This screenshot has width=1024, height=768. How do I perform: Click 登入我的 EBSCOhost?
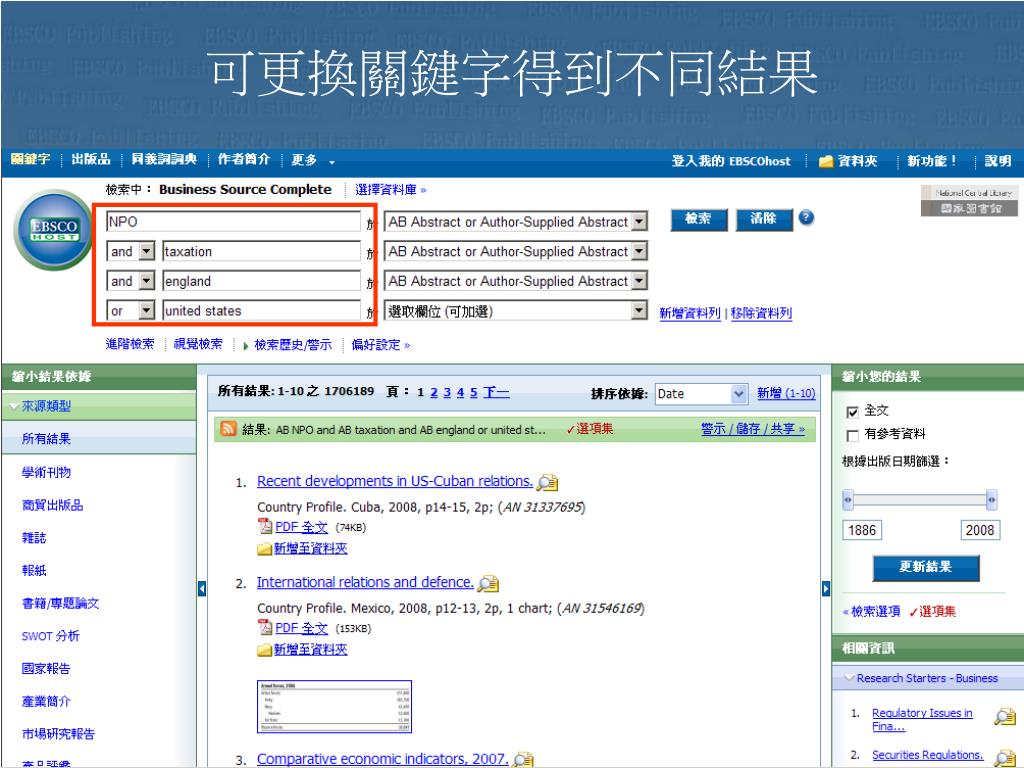pos(731,161)
